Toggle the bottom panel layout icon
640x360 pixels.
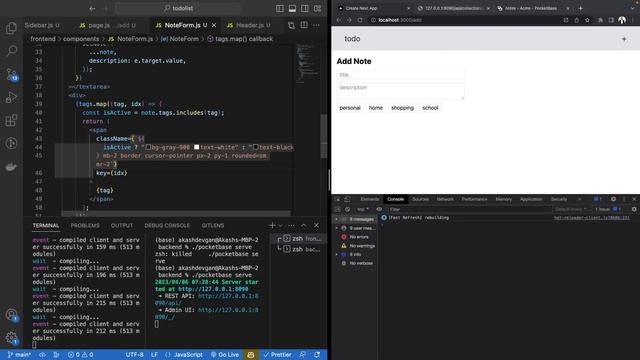click(292, 9)
